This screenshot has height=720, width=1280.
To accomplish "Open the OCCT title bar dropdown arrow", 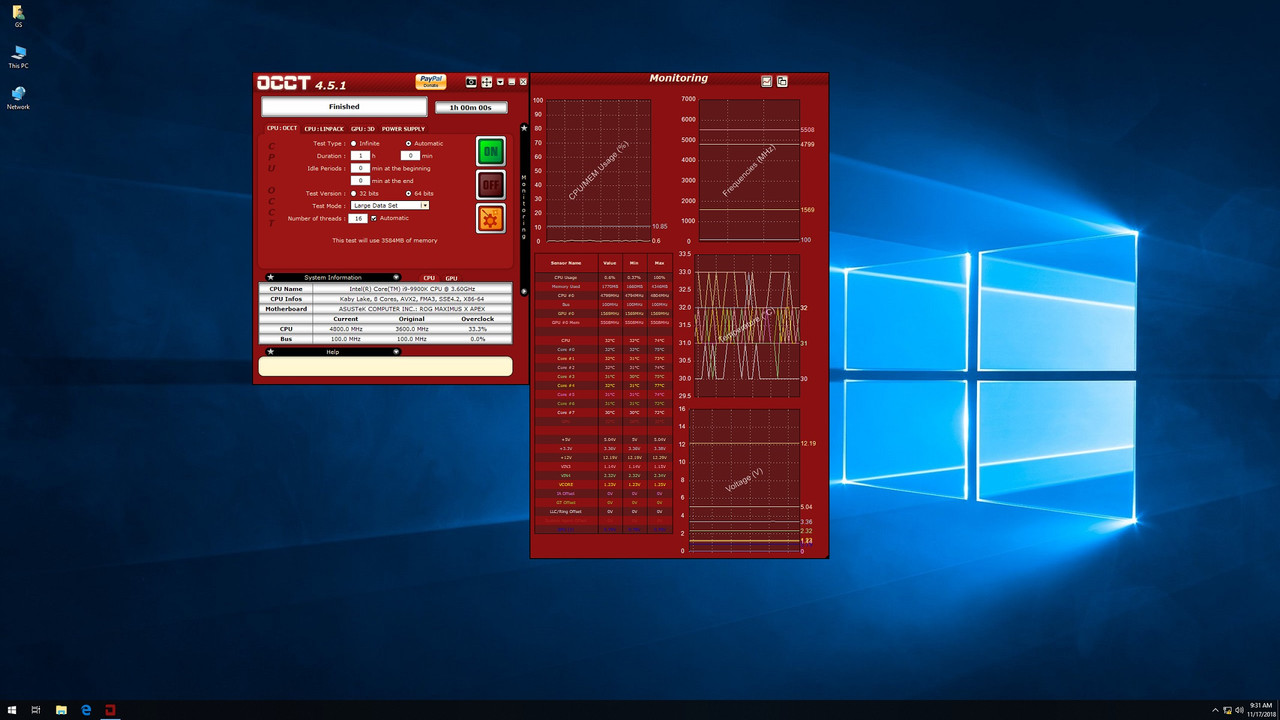I will click(500, 82).
